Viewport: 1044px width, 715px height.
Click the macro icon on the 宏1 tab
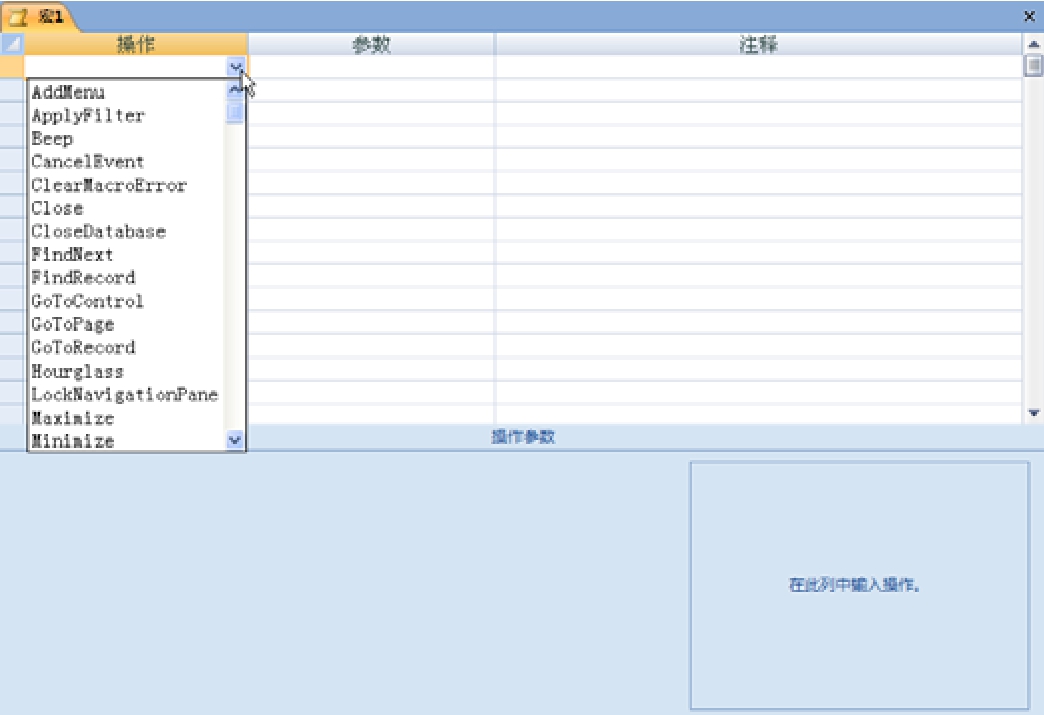(17, 16)
